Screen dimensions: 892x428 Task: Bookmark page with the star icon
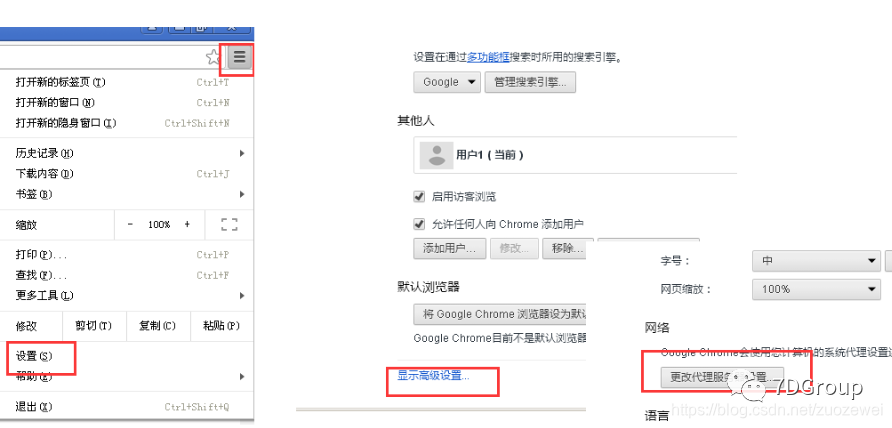pos(213,57)
